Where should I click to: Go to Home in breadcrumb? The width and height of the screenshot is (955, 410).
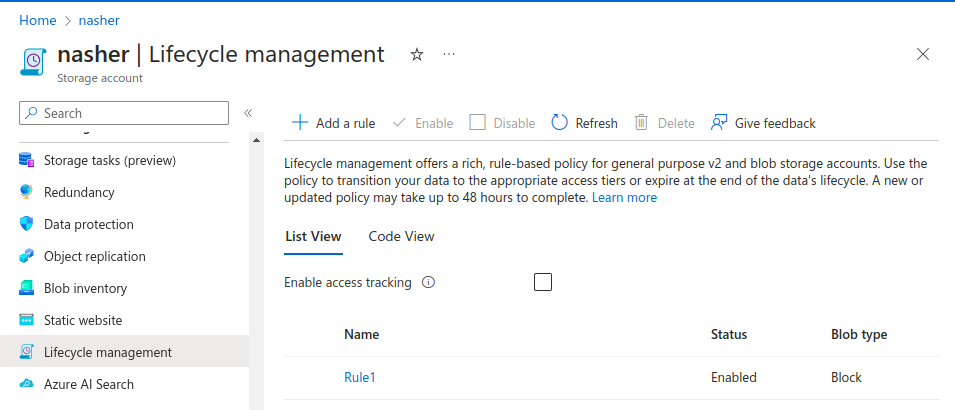[37, 20]
